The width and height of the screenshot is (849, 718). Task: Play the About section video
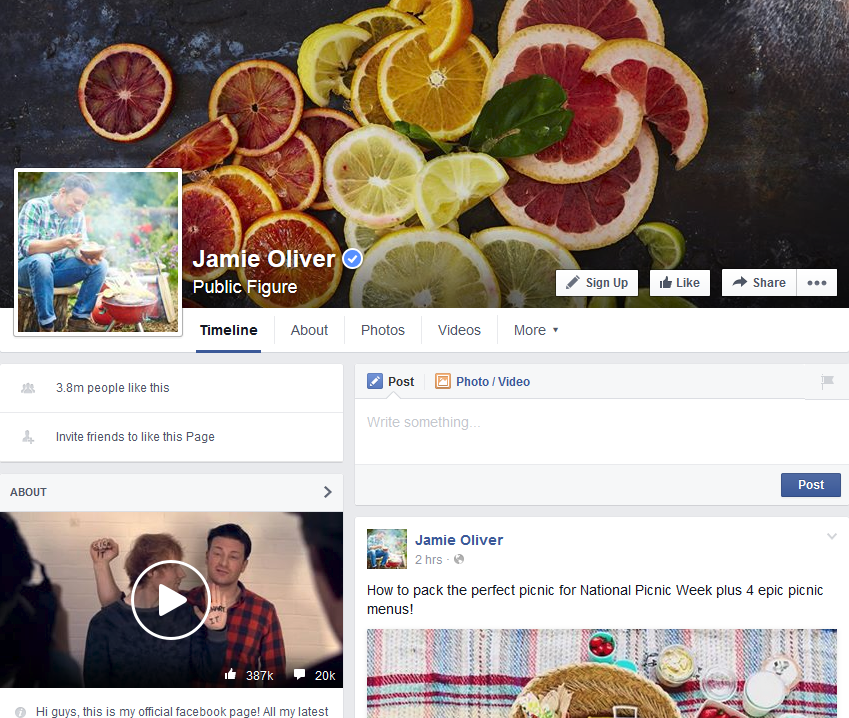[171, 600]
